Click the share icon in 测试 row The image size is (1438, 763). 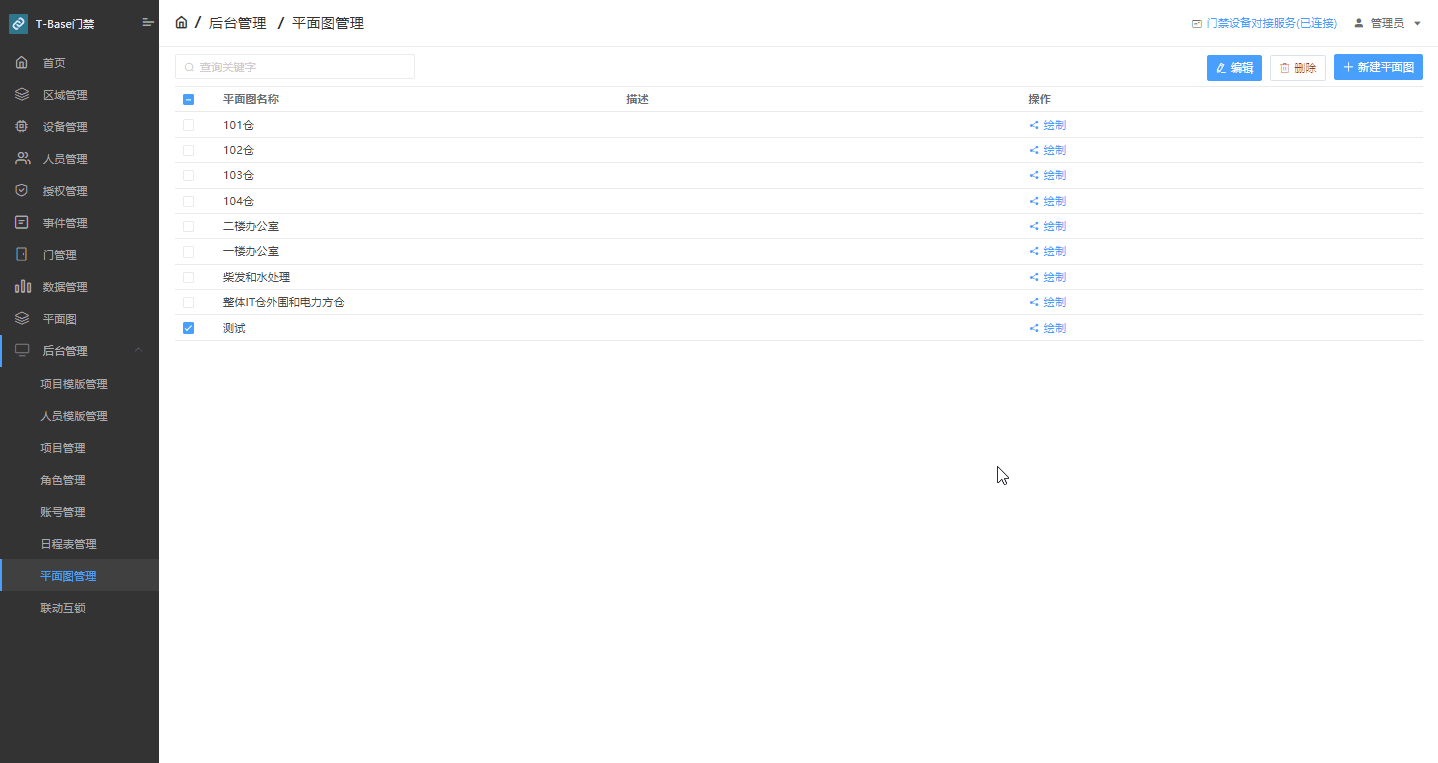pos(1034,328)
